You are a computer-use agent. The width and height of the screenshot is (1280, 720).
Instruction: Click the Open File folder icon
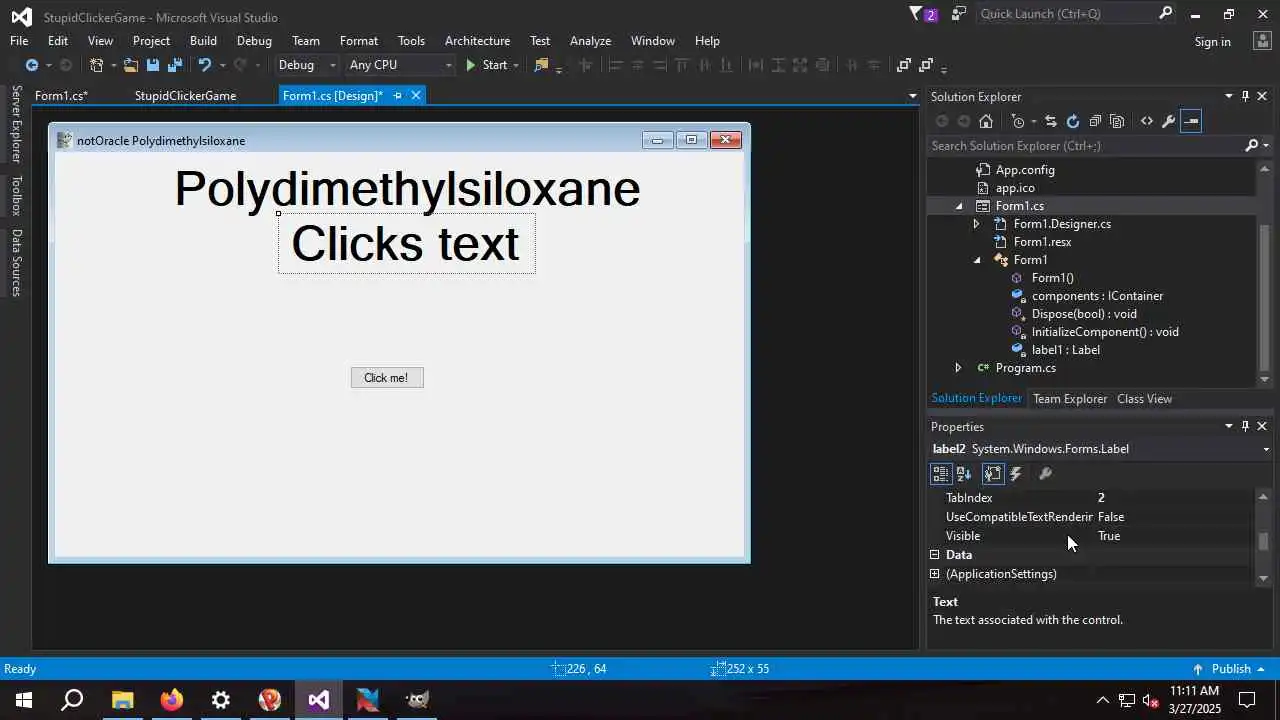click(x=131, y=65)
